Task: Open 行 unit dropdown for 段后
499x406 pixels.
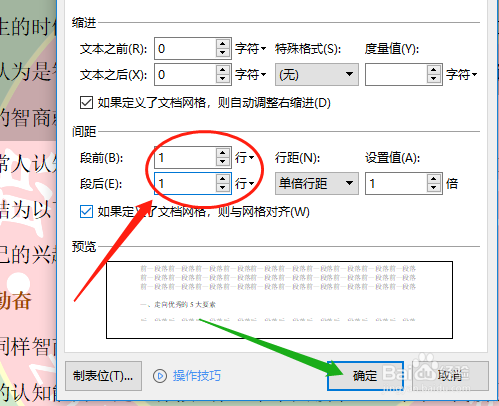Action: click(x=245, y=183)
